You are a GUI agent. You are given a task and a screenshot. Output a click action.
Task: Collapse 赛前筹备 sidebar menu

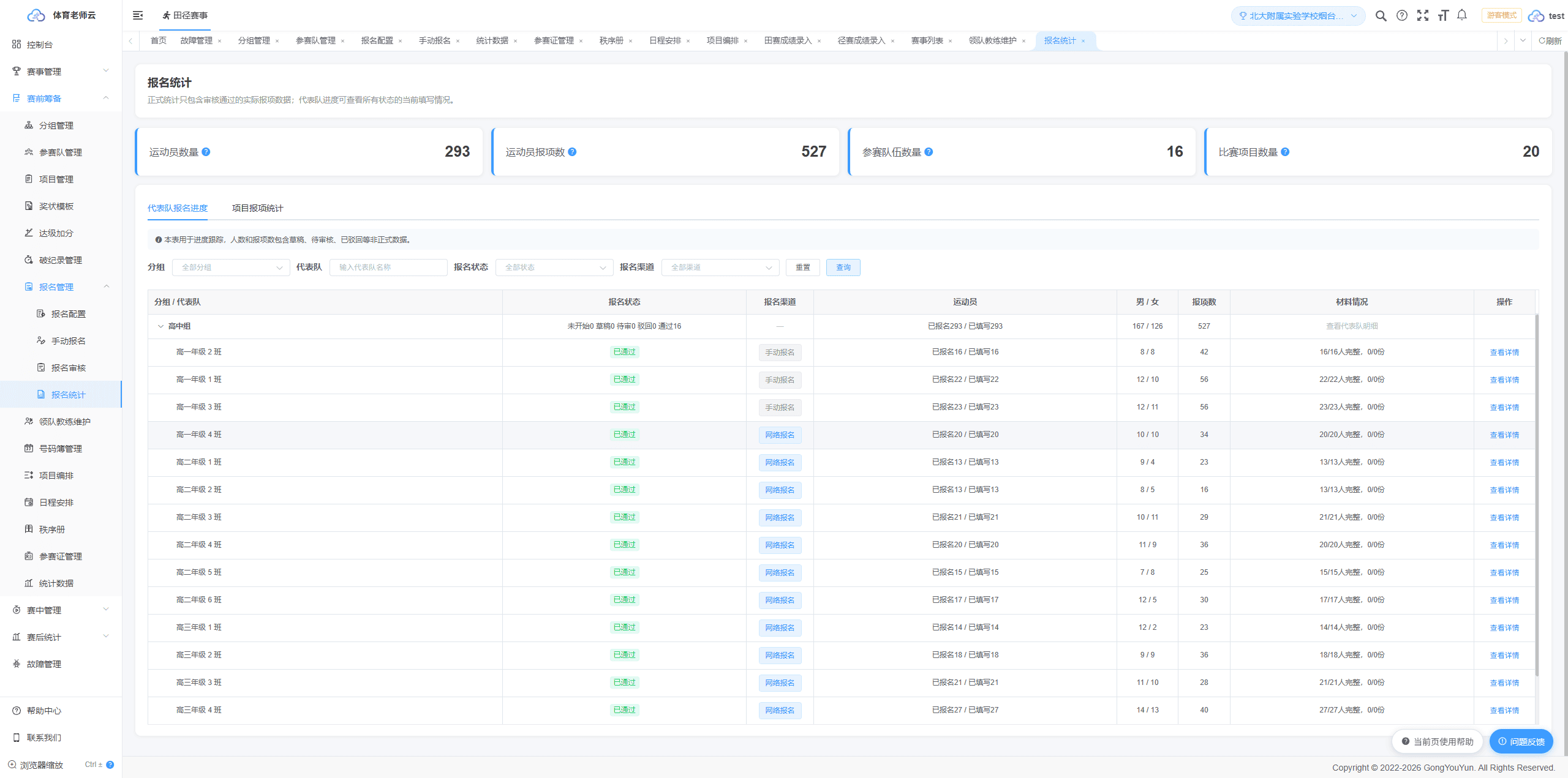pyautogui.click(x=61, y=99)
